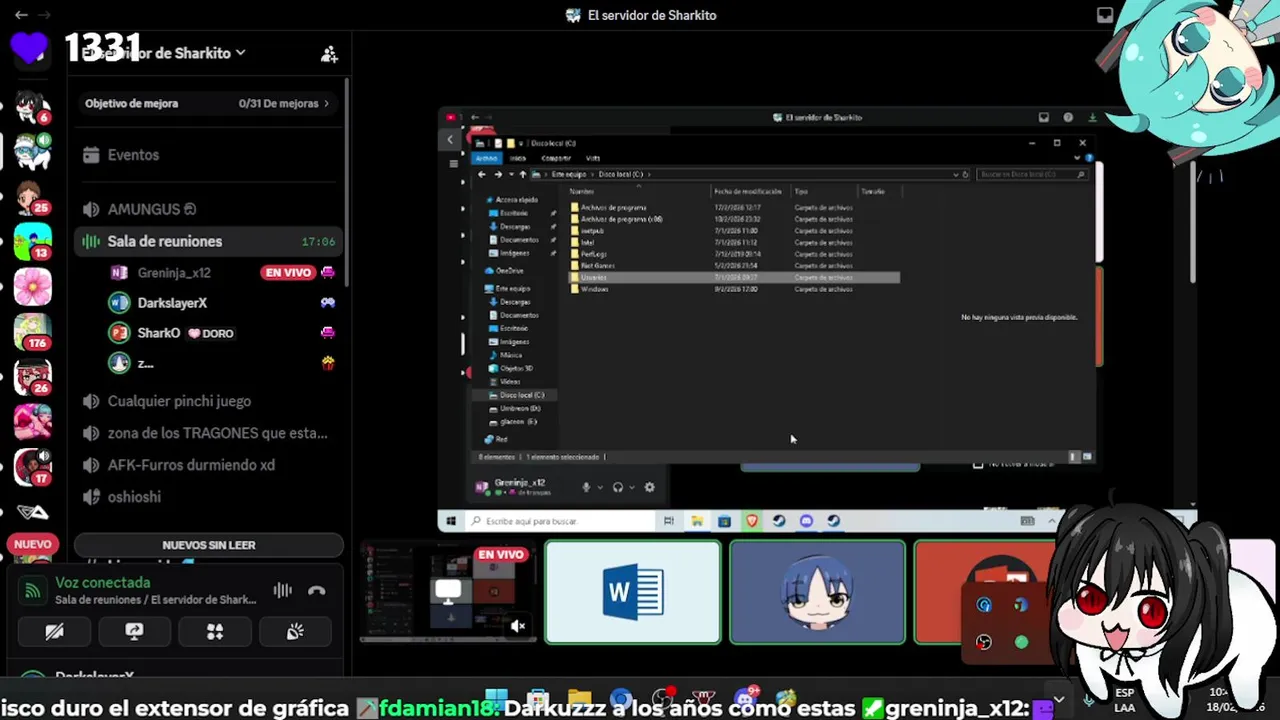Open Activities launcher in voice panel
The height and width of the screenshot is (720, 1280).
[x=214, y=632]
